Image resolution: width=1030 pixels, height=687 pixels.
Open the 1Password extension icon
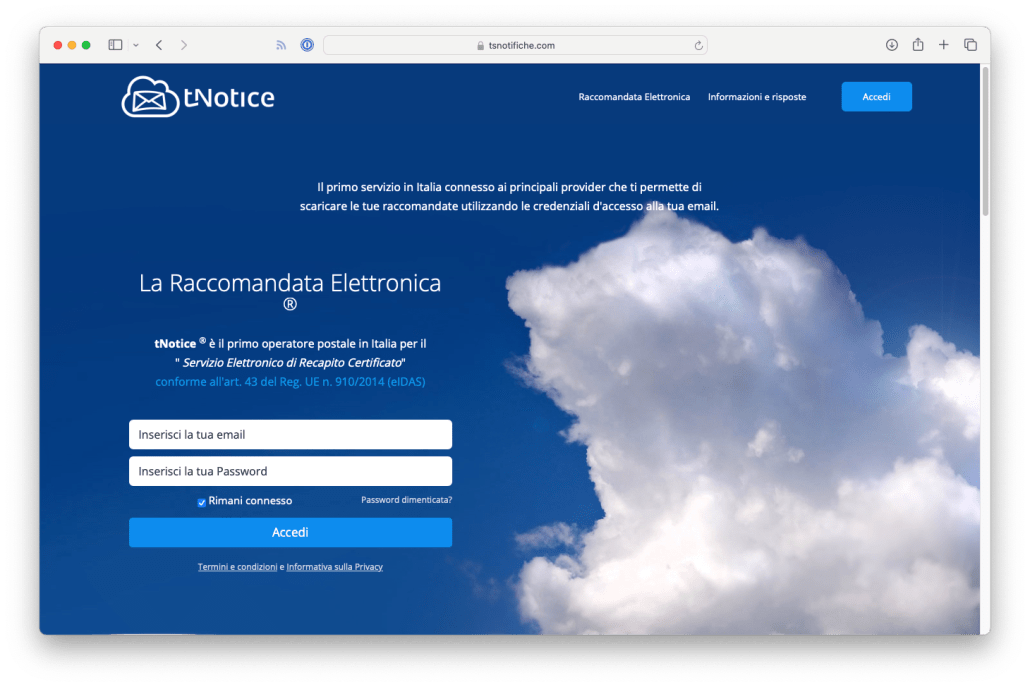307,45
